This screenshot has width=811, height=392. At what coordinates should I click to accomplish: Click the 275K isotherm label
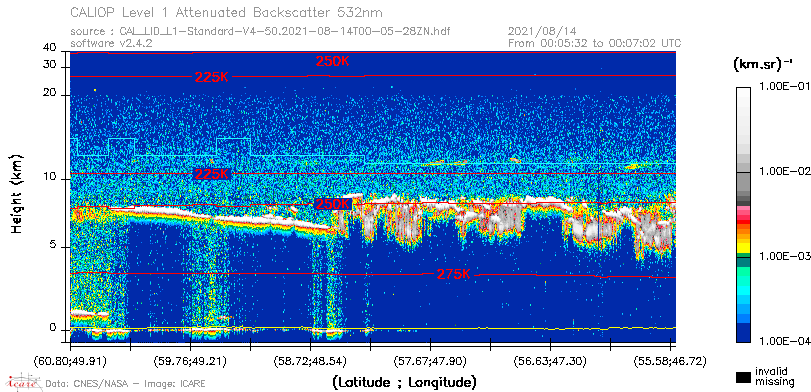tap(454, 275)
